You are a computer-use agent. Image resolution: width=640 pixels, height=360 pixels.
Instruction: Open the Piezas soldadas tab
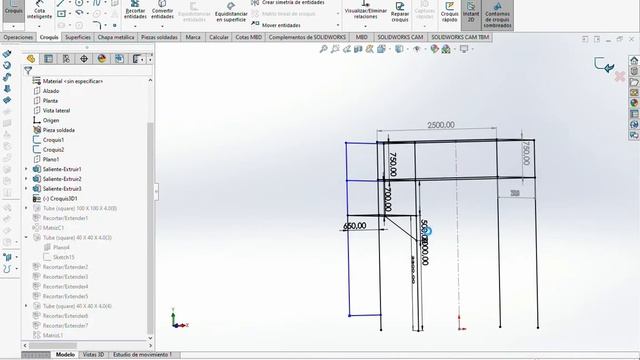[x=159, y=37]
